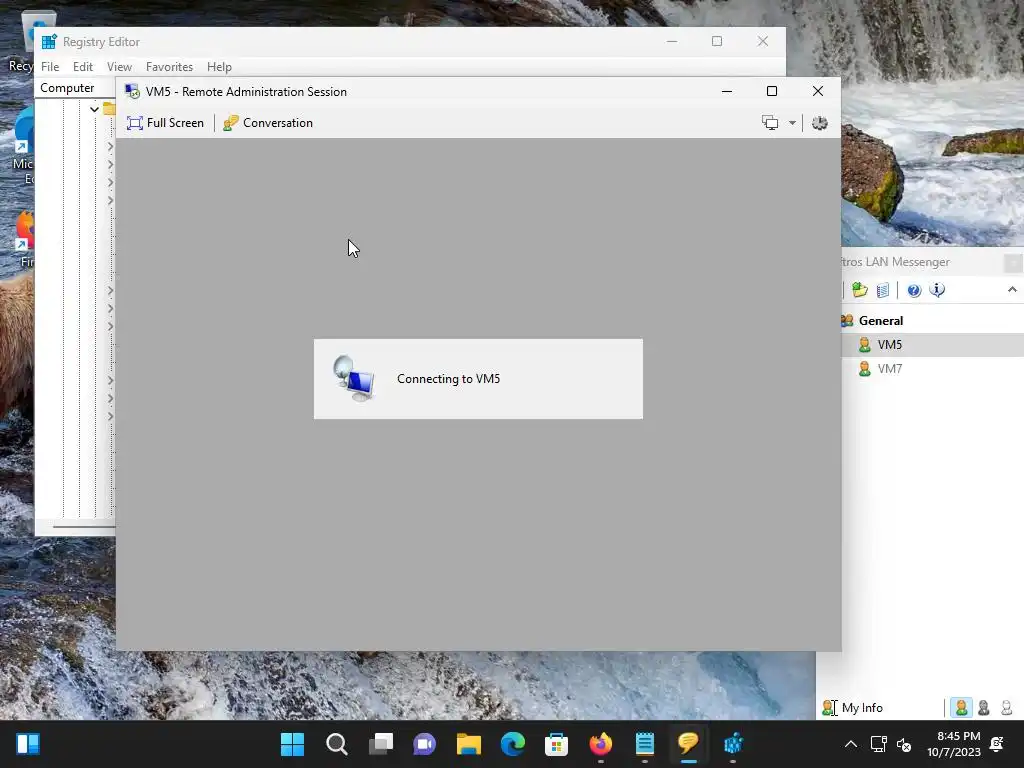This screenshot has width=1024, height=768.
Task: Open the Edit menu in Registry Editor
Action: tap(82, 67)
